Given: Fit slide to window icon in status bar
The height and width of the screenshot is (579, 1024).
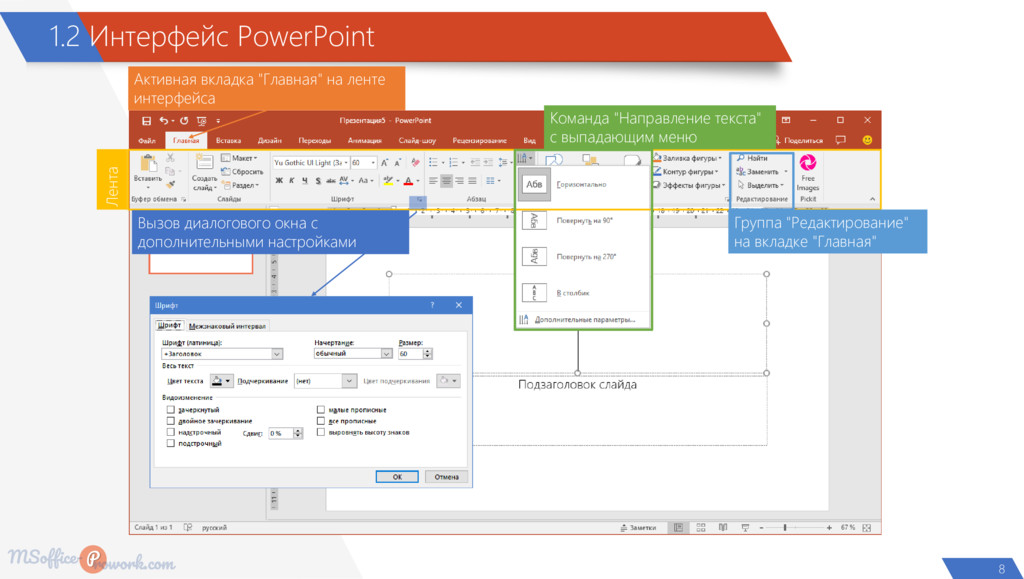Looking at the screenshot, I should 867,527.
